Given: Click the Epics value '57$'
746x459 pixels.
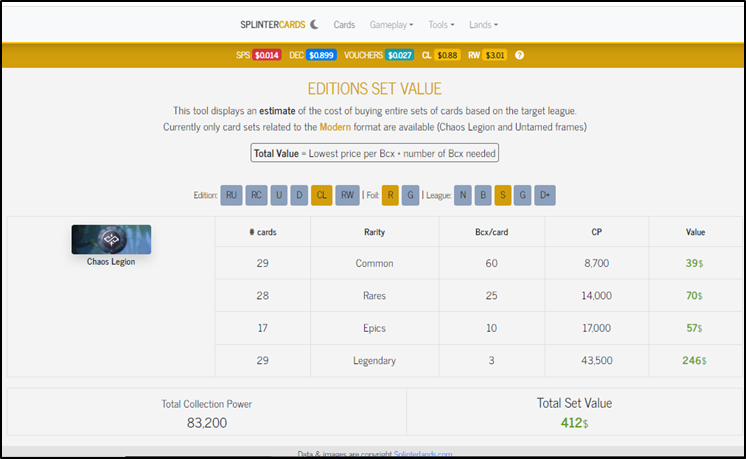Looking at the screenshot, I should pos(694,328).
